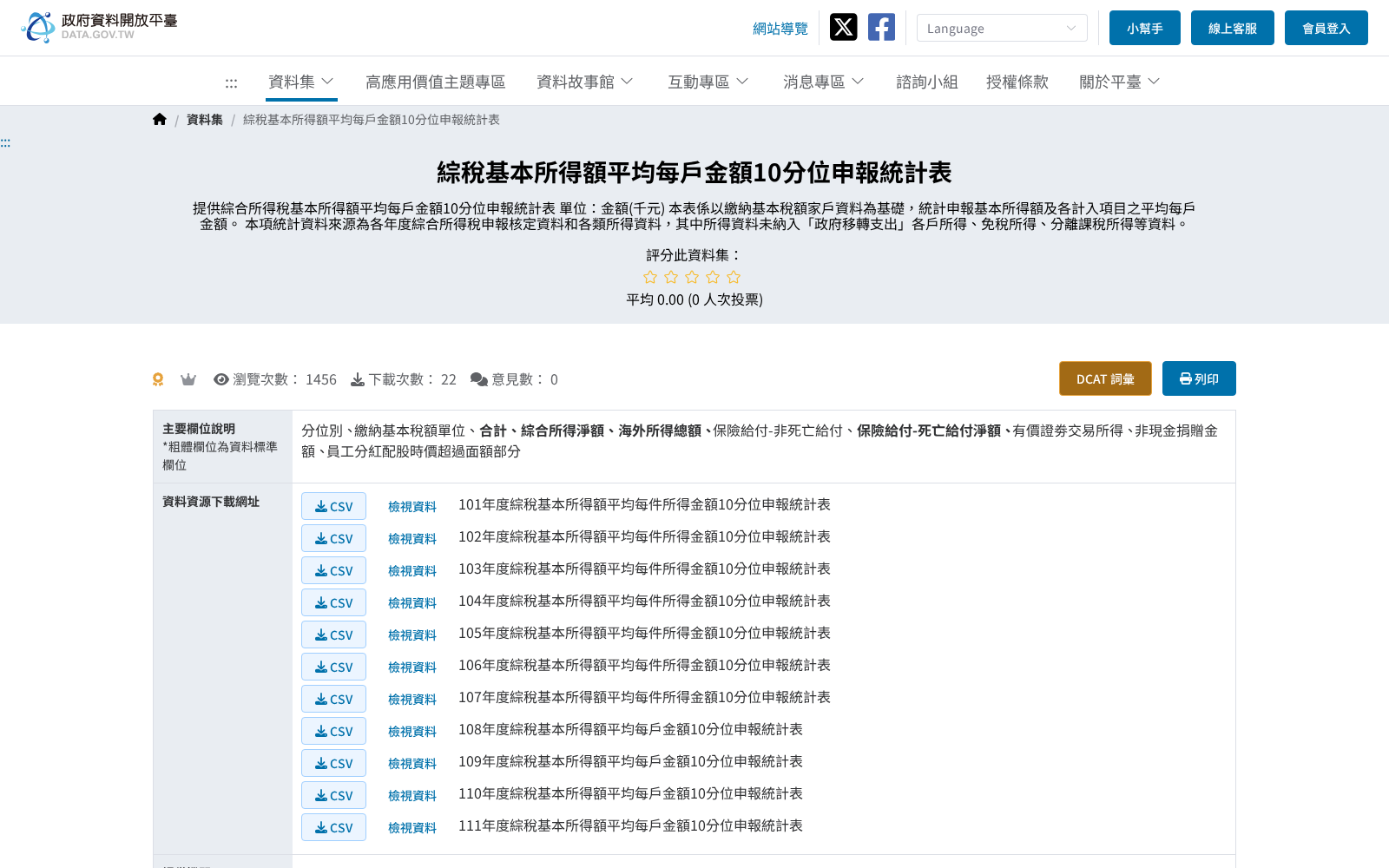Rate dataset with fourth star
The height and width of the screenshot is (868, 1389).
coord(713,277)
